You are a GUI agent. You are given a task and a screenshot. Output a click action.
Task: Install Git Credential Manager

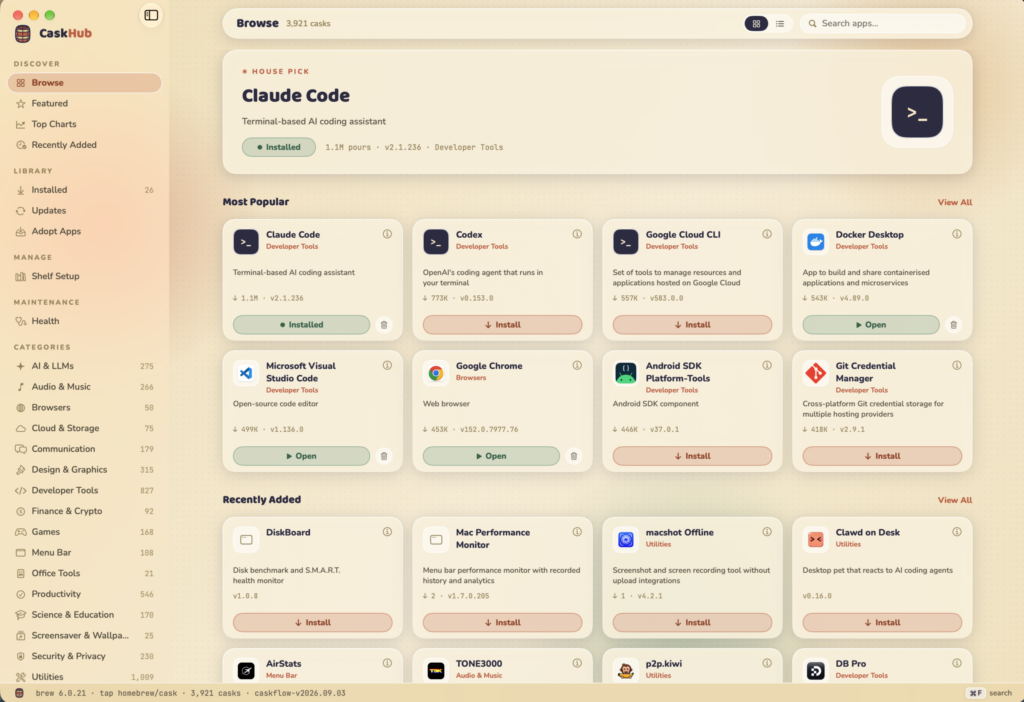882,456
